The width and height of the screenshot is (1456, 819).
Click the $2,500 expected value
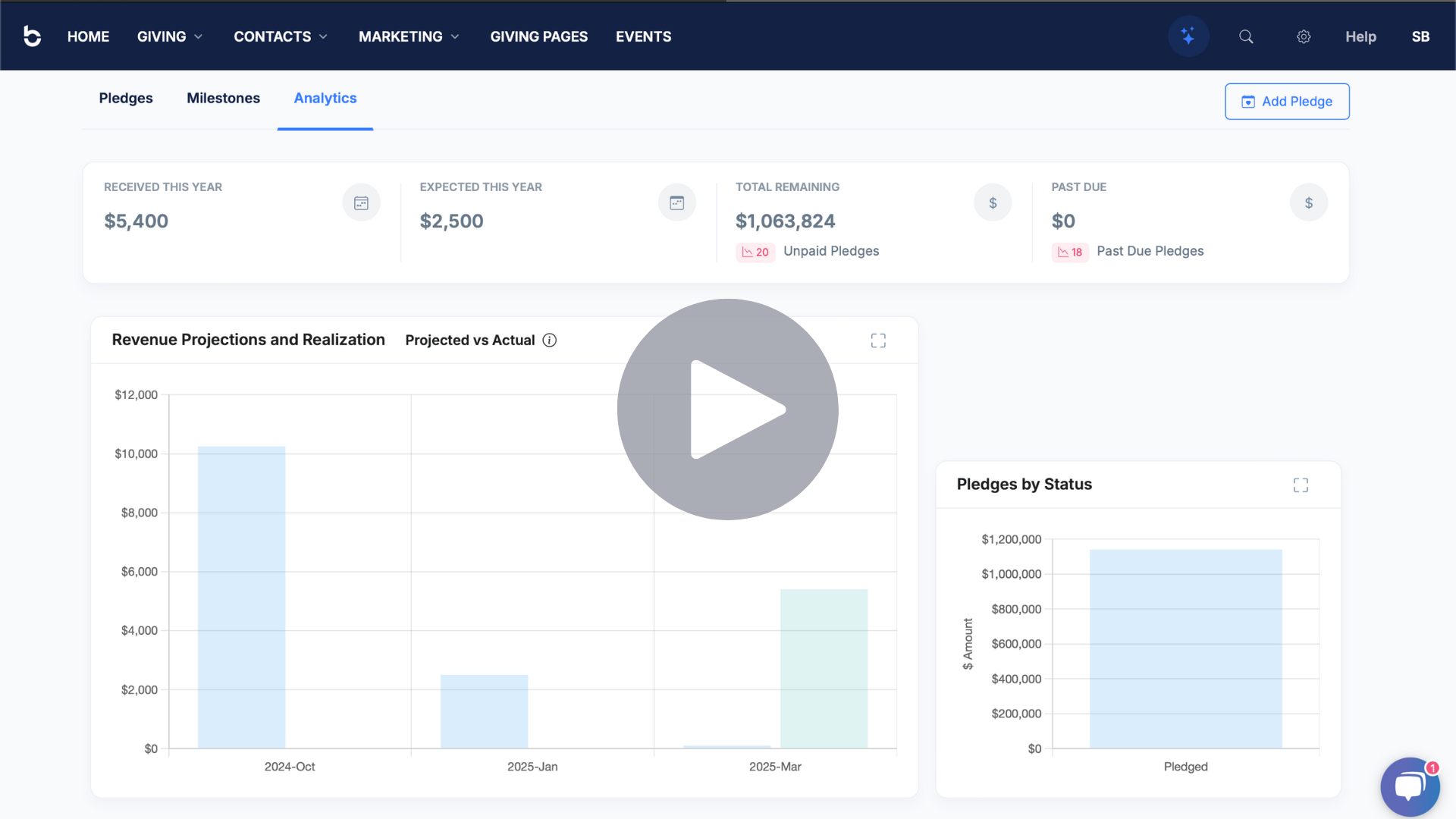(x=451, y=221)
